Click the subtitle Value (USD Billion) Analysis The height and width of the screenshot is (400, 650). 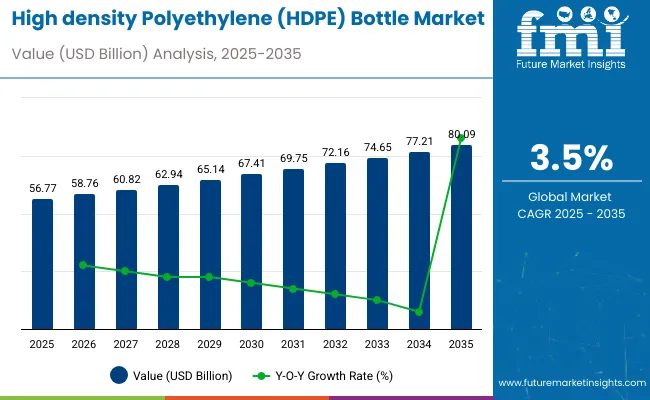point(156,54)
